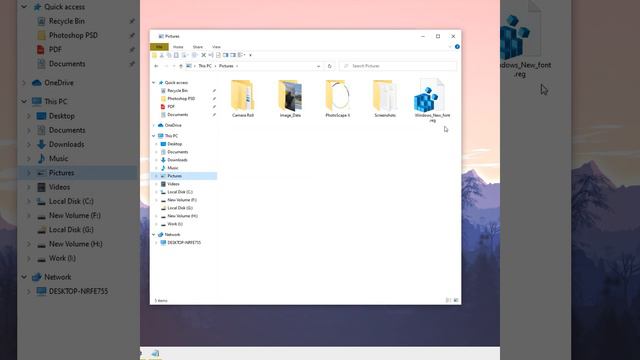The width and height of the screenshot is (640, 360).
Task: Switch to the View ribbon tab
Action: tap(216, 47)
